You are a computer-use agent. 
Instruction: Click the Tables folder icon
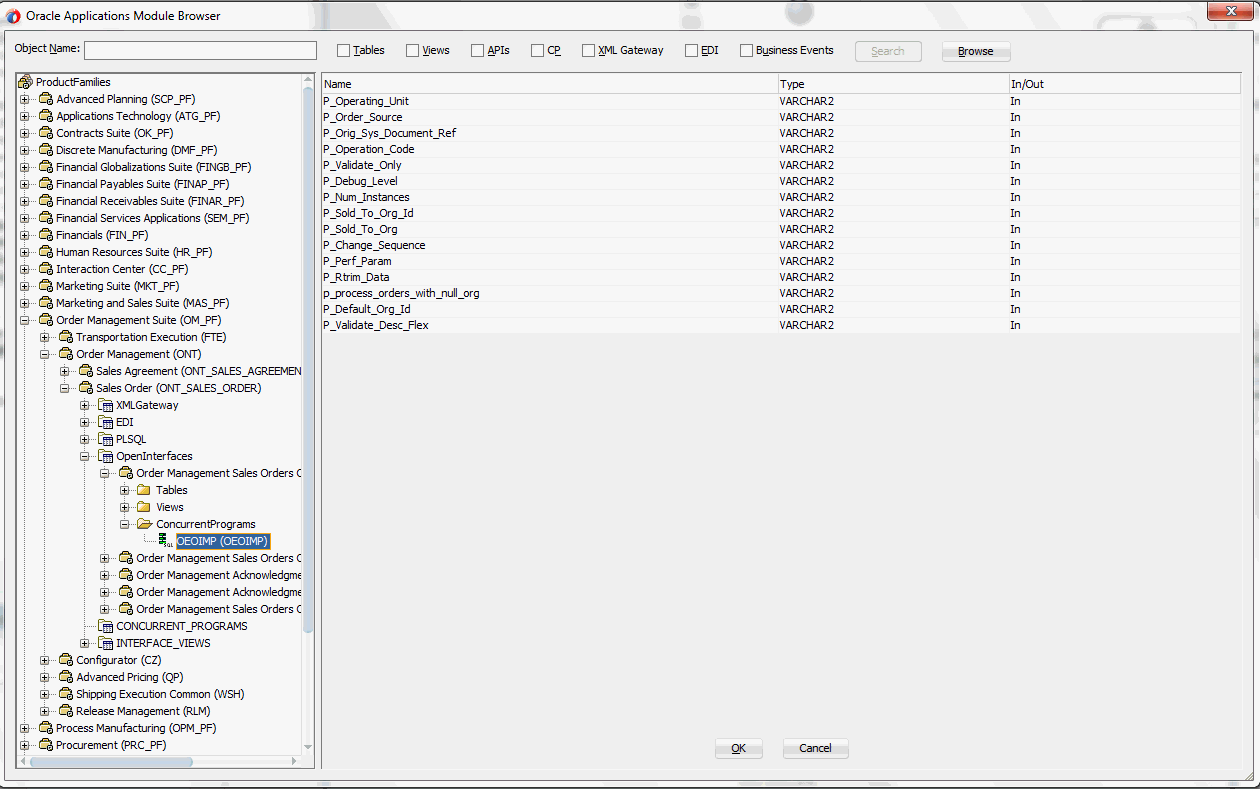click(144, 490)
